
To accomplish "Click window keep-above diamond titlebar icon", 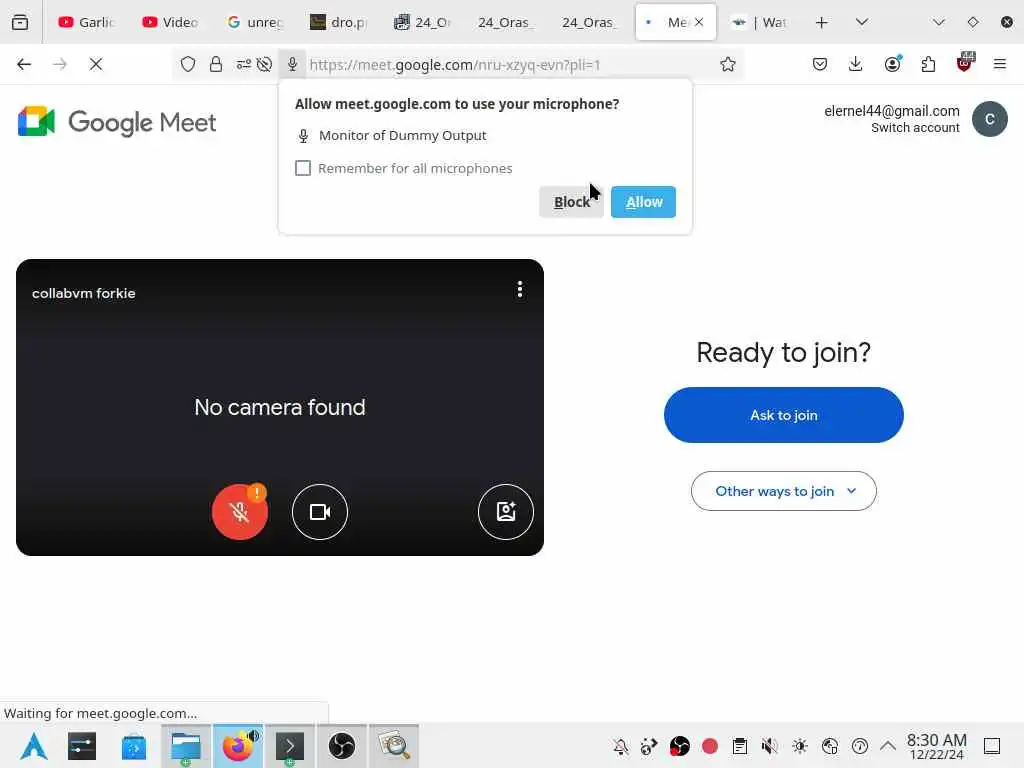I will click(x=972, y=22).
